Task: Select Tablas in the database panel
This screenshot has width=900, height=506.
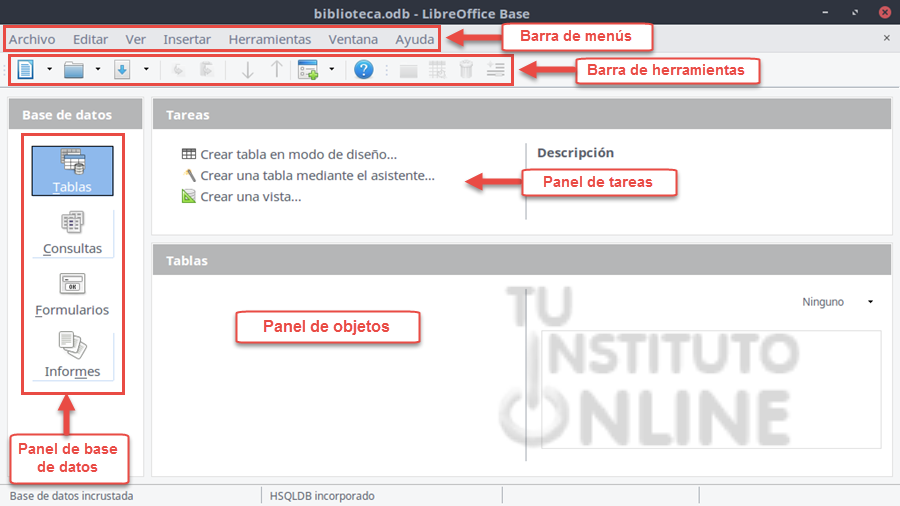Action: [x=72, y=171]
